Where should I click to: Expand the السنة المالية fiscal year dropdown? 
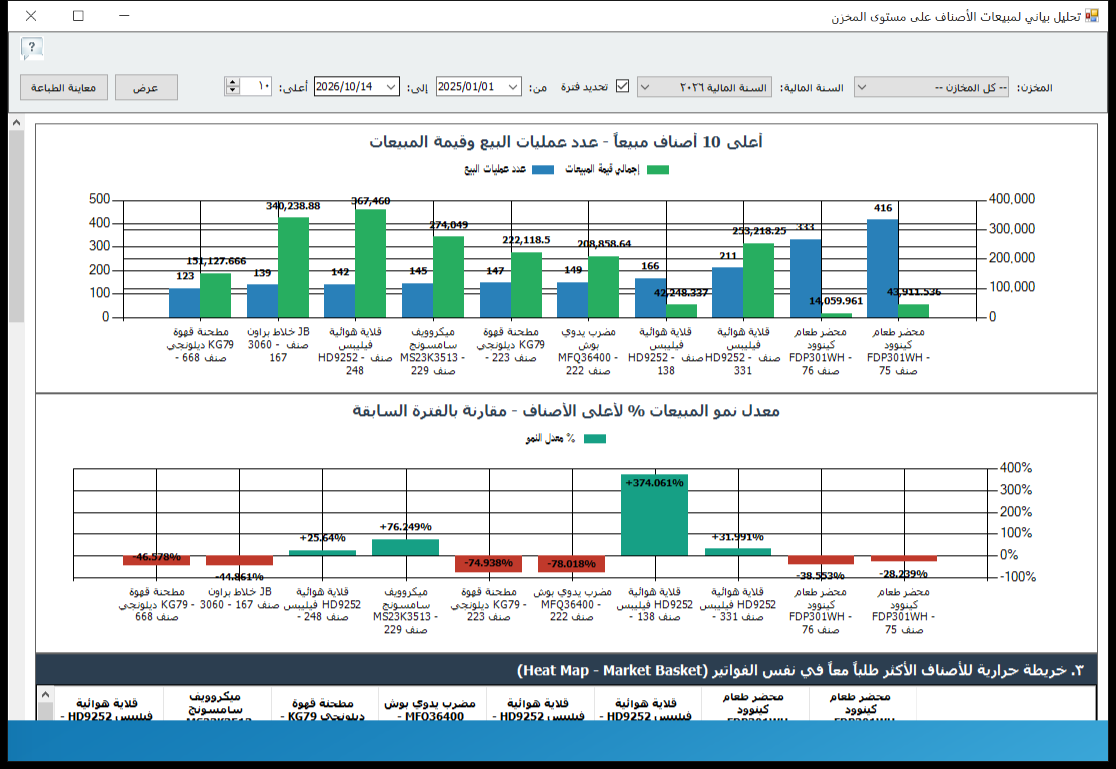[x=704, y=88]
